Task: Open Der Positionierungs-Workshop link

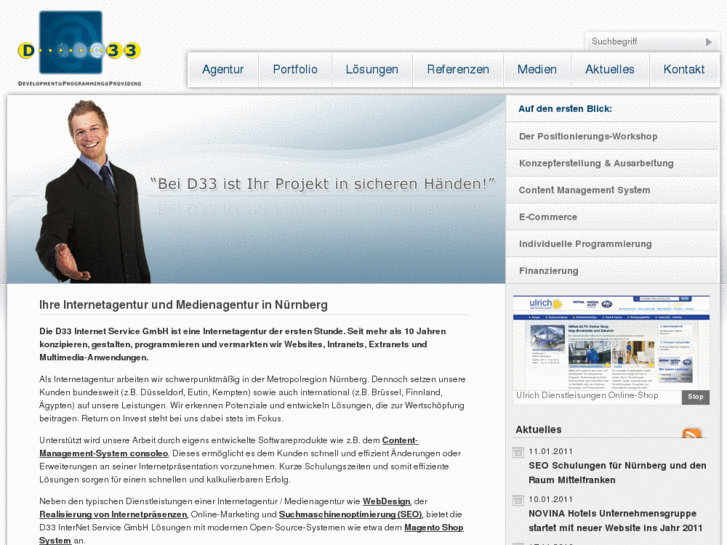Action: [612, 136]
